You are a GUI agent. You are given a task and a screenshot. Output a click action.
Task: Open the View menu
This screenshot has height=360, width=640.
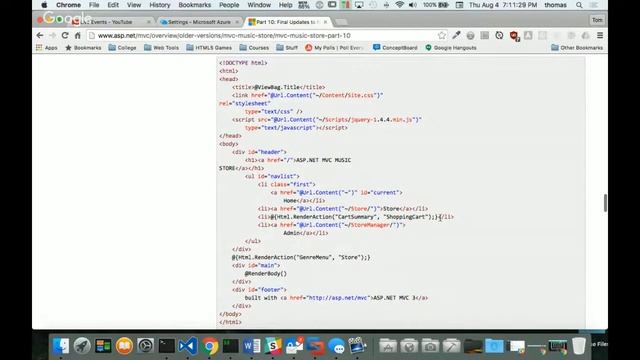tap(134, 5)
